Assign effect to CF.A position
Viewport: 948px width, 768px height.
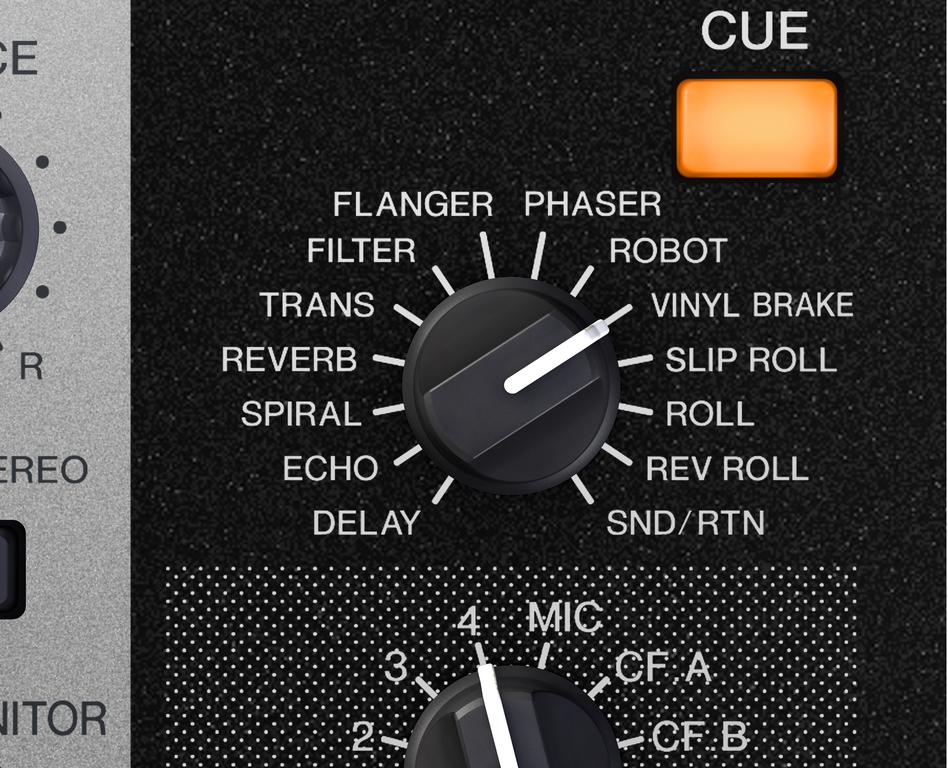point(663,668)
